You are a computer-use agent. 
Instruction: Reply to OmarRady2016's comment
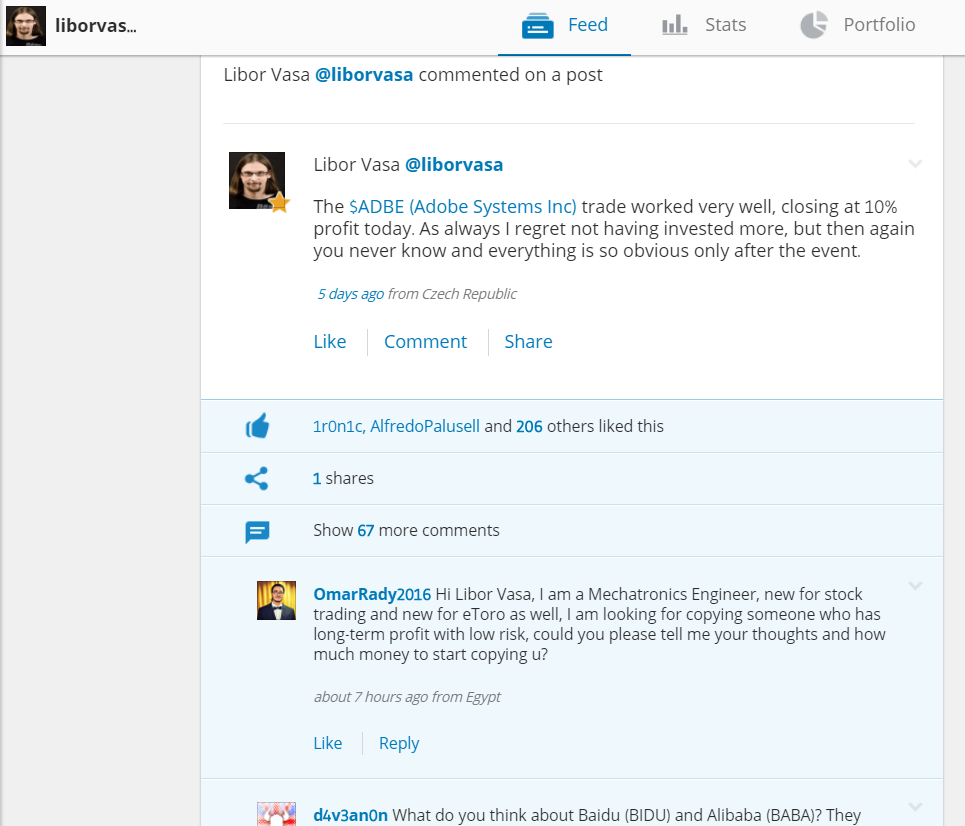(398, 743)
